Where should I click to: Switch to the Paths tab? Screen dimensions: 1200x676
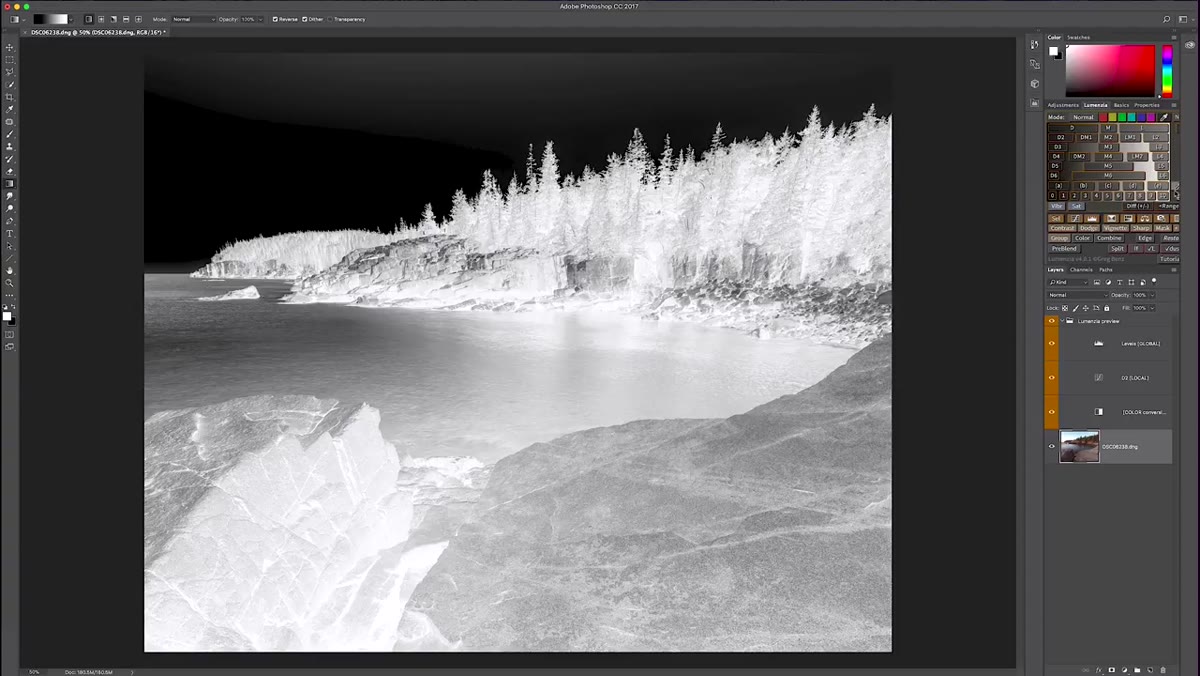[x=1106, y=270]
